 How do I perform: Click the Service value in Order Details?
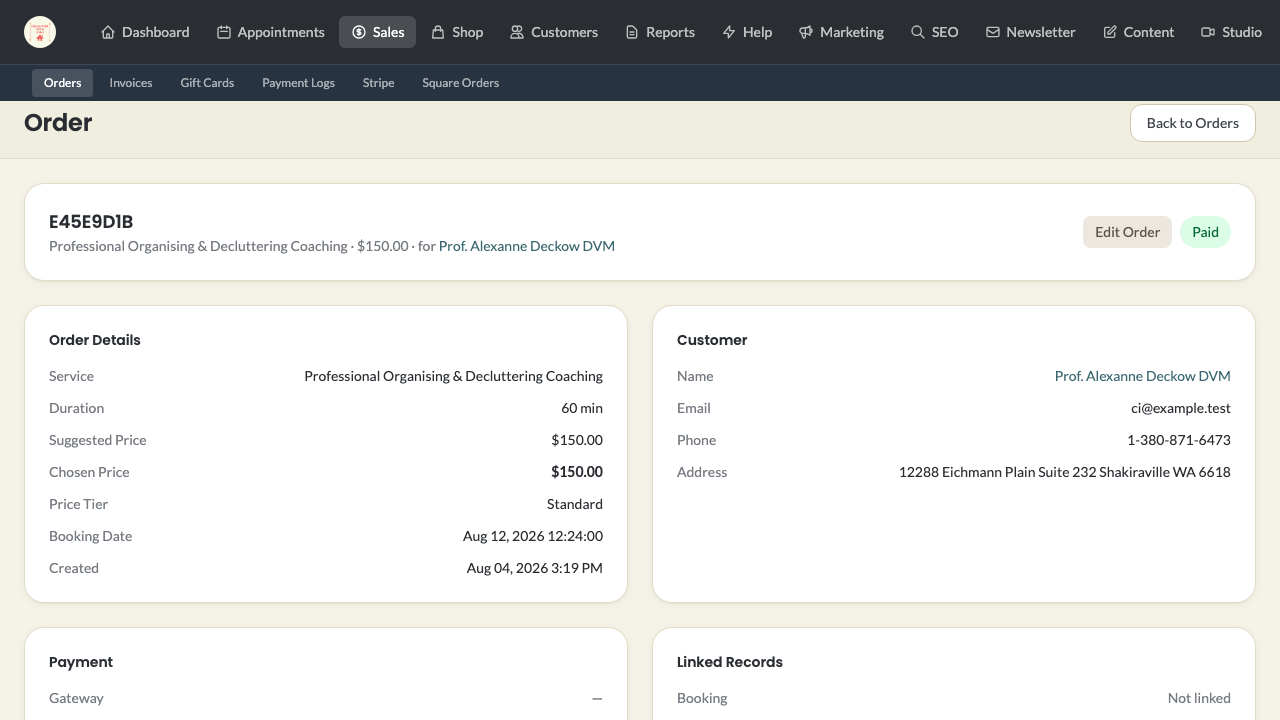tap(453, 376)
